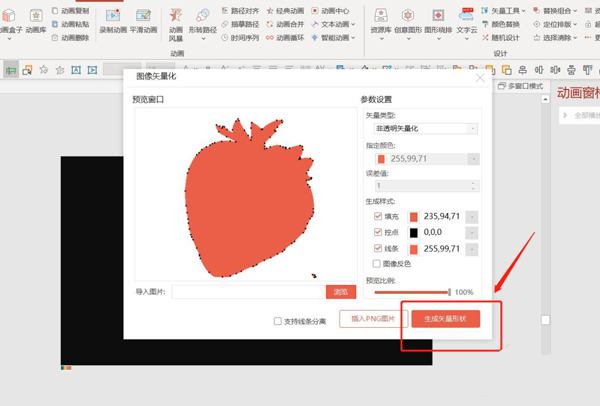Open the 动画库 animation library

36,21
